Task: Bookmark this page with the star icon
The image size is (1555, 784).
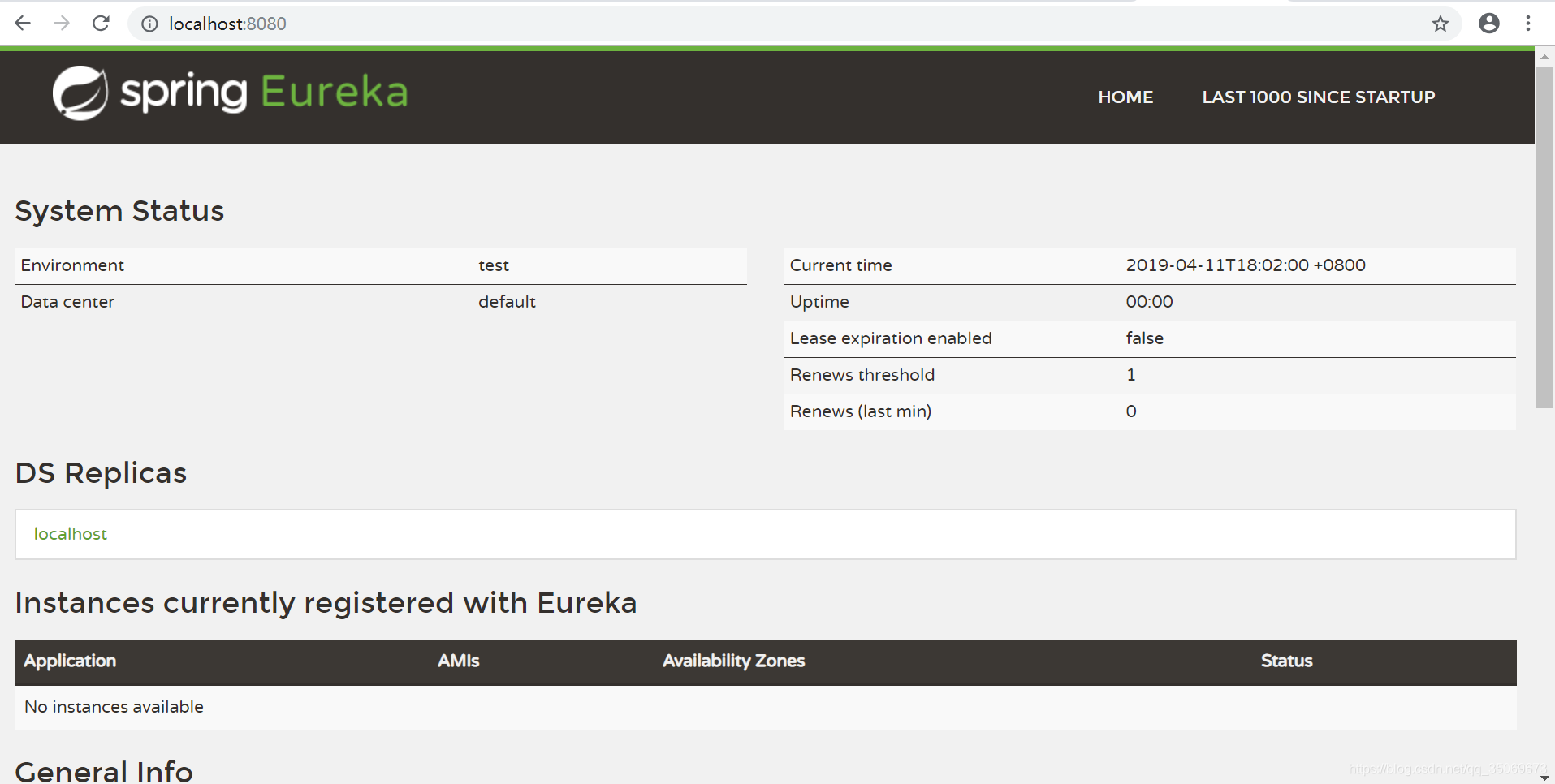Action: click(x=1440, y=24)
